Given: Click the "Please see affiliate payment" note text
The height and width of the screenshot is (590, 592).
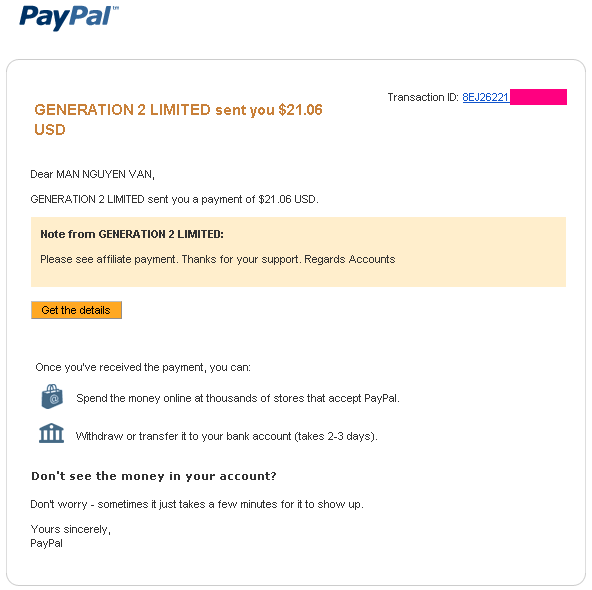Looking at the screenshot, I should tap(217, 259).
